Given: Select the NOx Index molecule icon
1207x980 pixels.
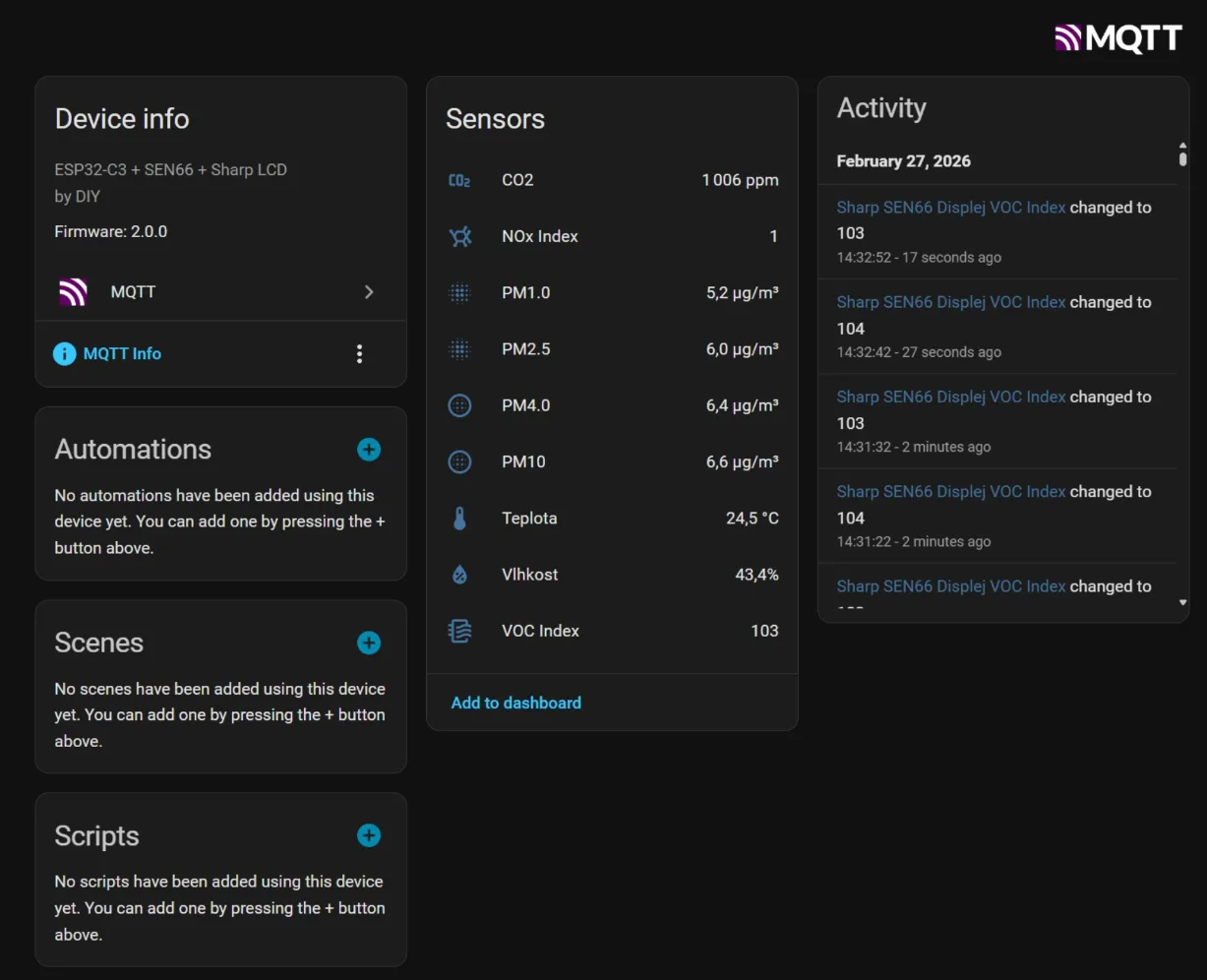Looking at the screenshot, I should pos(459,236).
